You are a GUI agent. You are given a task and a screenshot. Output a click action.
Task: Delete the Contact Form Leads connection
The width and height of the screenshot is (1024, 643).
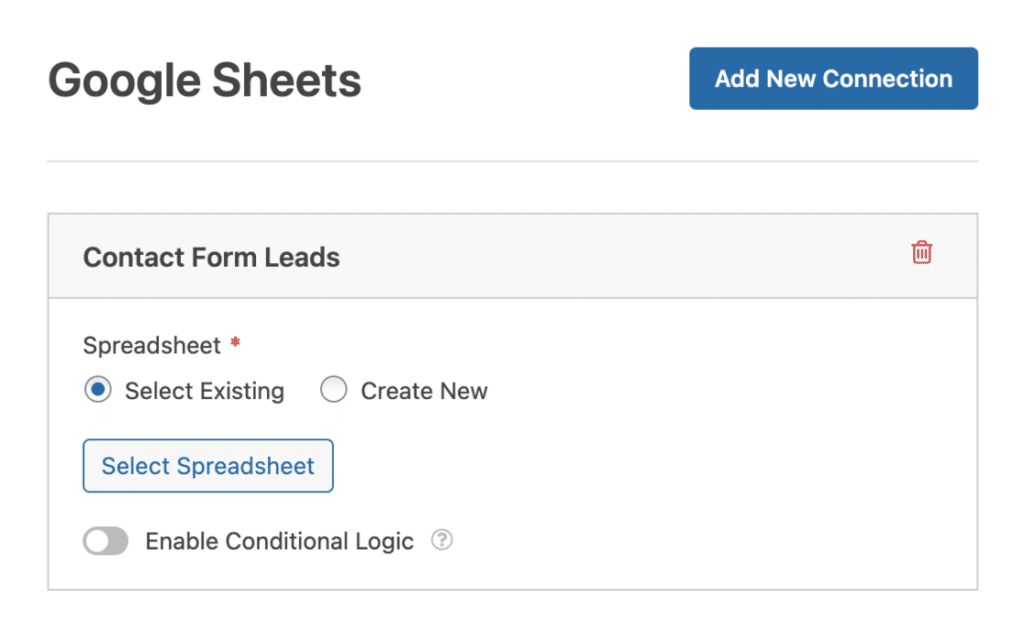point(922,253)
